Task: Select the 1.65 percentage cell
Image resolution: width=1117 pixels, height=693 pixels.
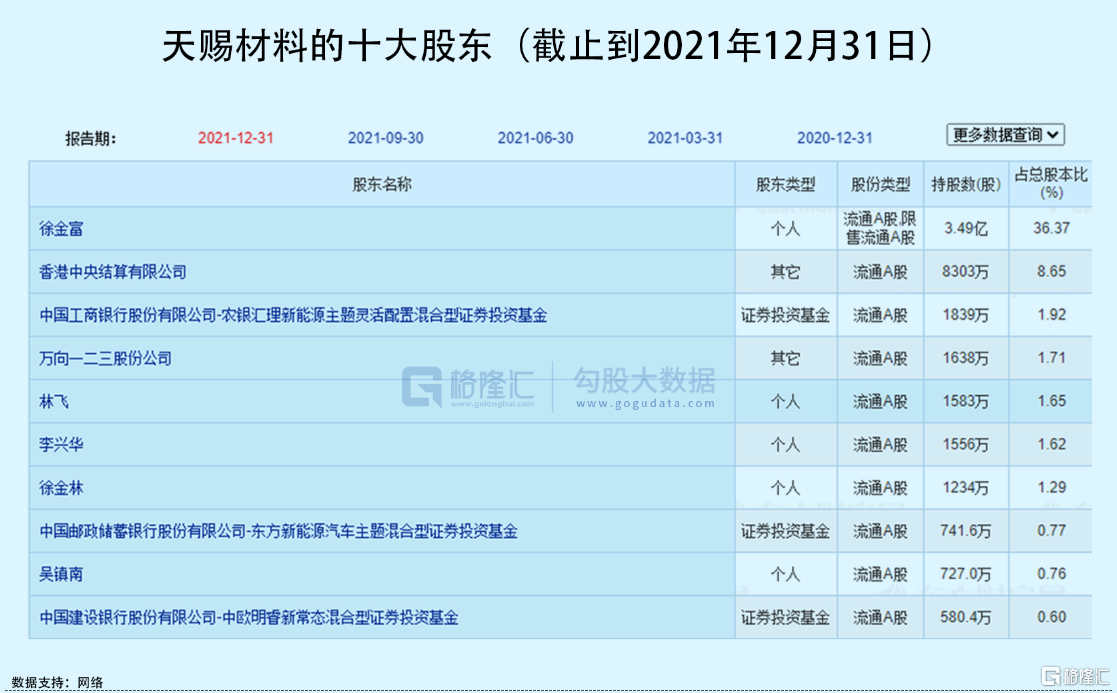Action: (x=1051, y=402)
